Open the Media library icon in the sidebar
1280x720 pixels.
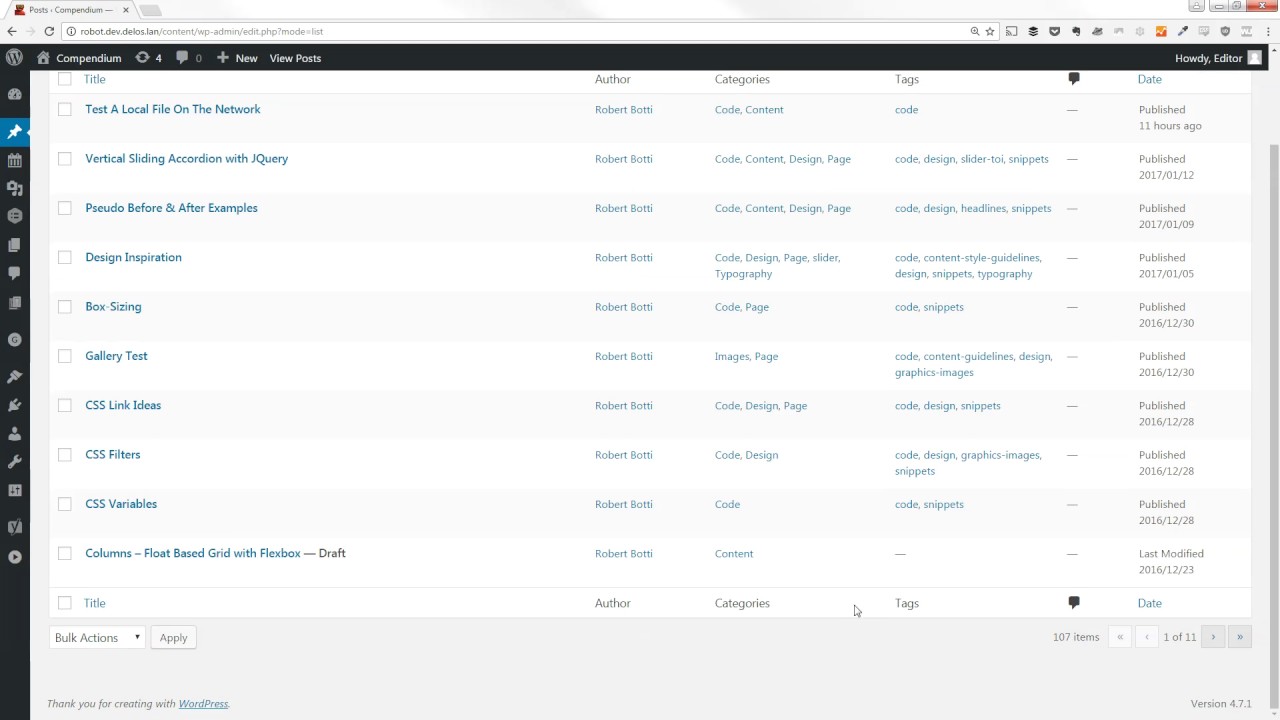pyautogui.click(x=14, y=188)
